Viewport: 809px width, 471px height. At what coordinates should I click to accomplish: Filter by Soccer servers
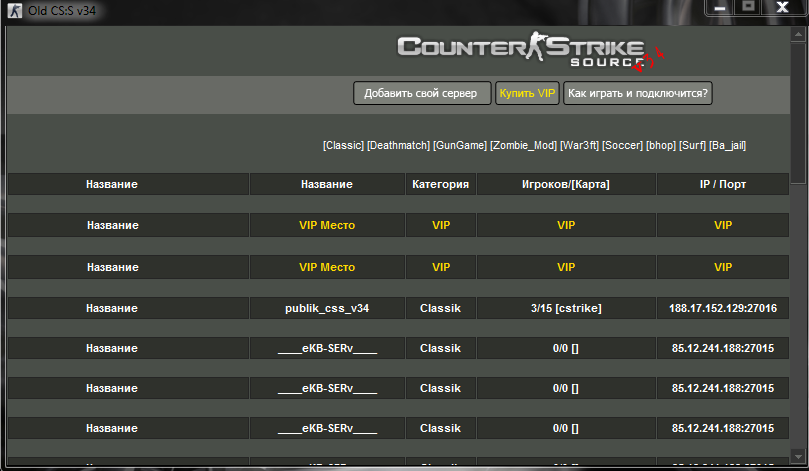pyautogui.click(x=622, y=145)
